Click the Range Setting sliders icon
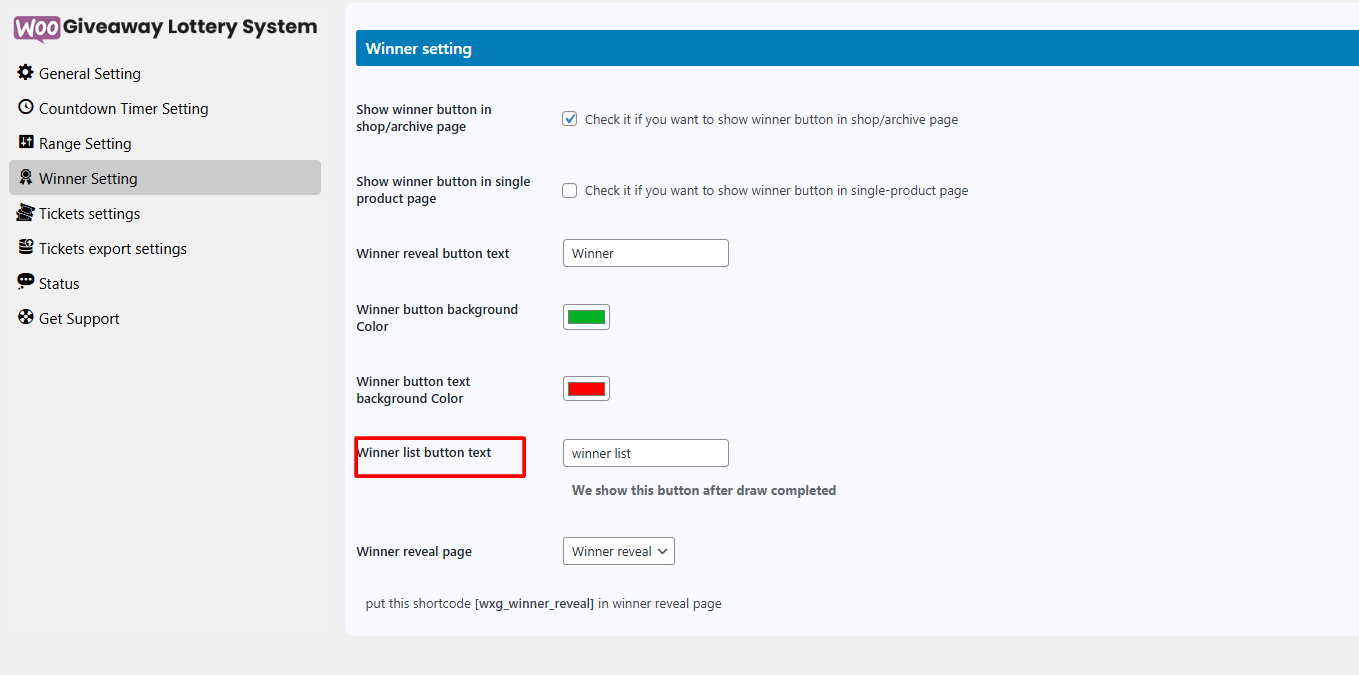This screenshot has width=1359, height=675. [26, 143]
